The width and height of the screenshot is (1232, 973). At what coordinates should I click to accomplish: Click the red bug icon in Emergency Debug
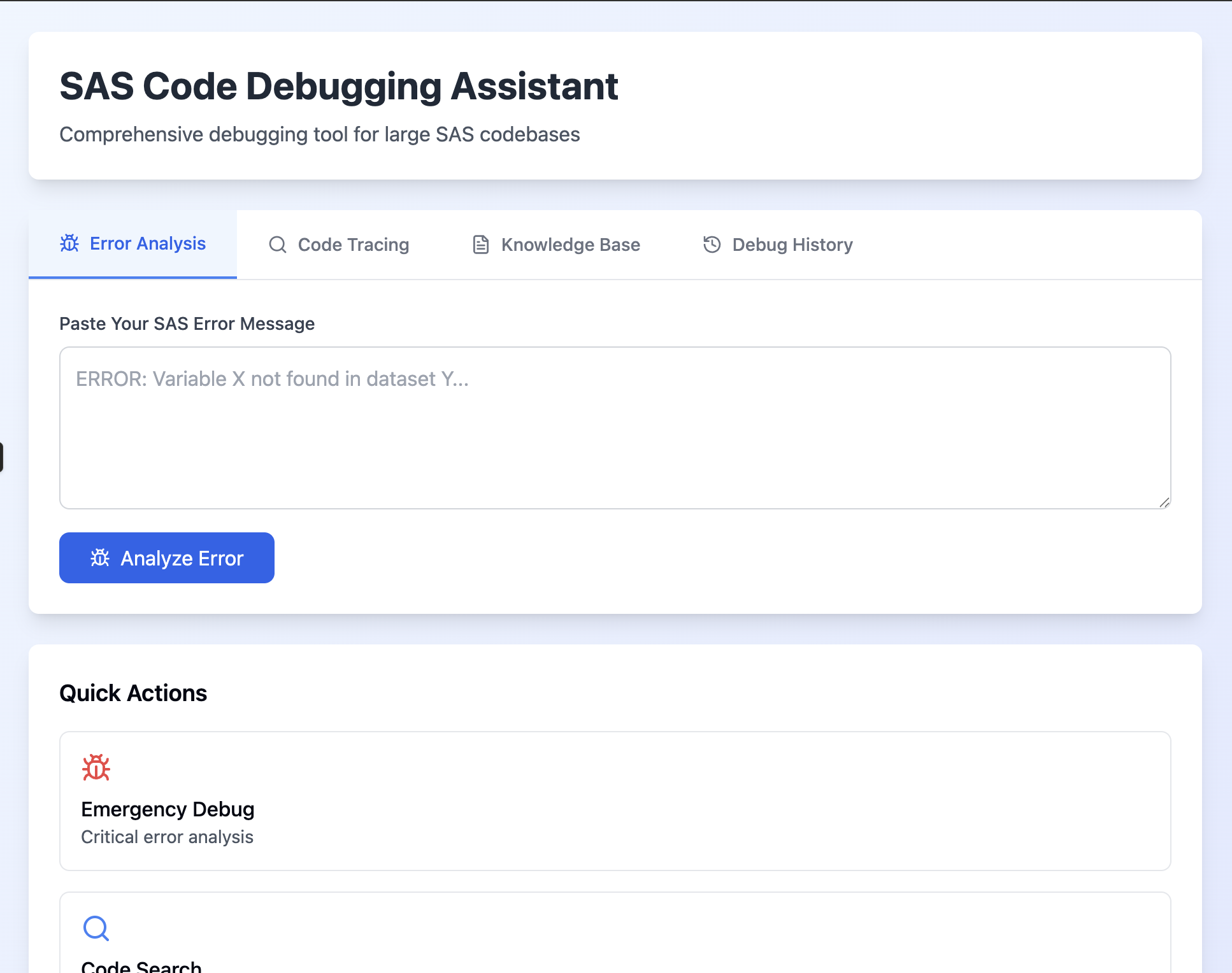coord(96,768)
